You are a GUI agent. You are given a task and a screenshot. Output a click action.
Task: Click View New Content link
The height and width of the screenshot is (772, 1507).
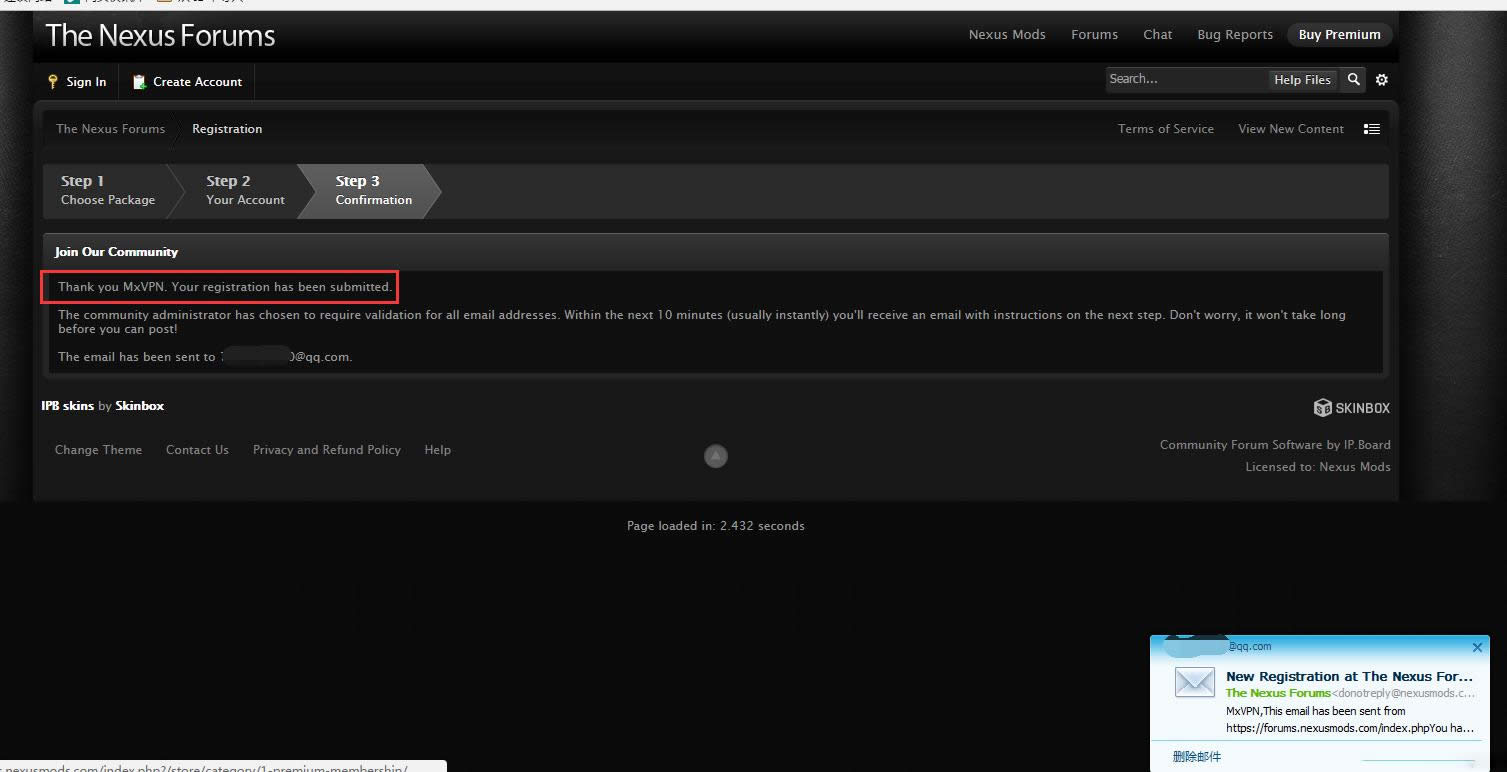click(x=1290, y=129)
